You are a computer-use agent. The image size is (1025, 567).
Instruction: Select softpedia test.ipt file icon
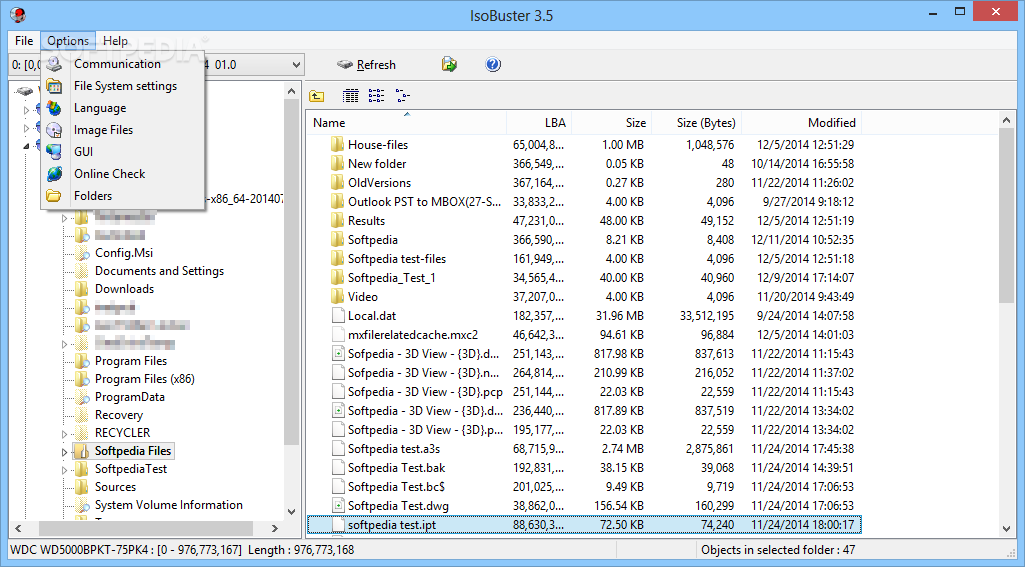coord(338,524)
